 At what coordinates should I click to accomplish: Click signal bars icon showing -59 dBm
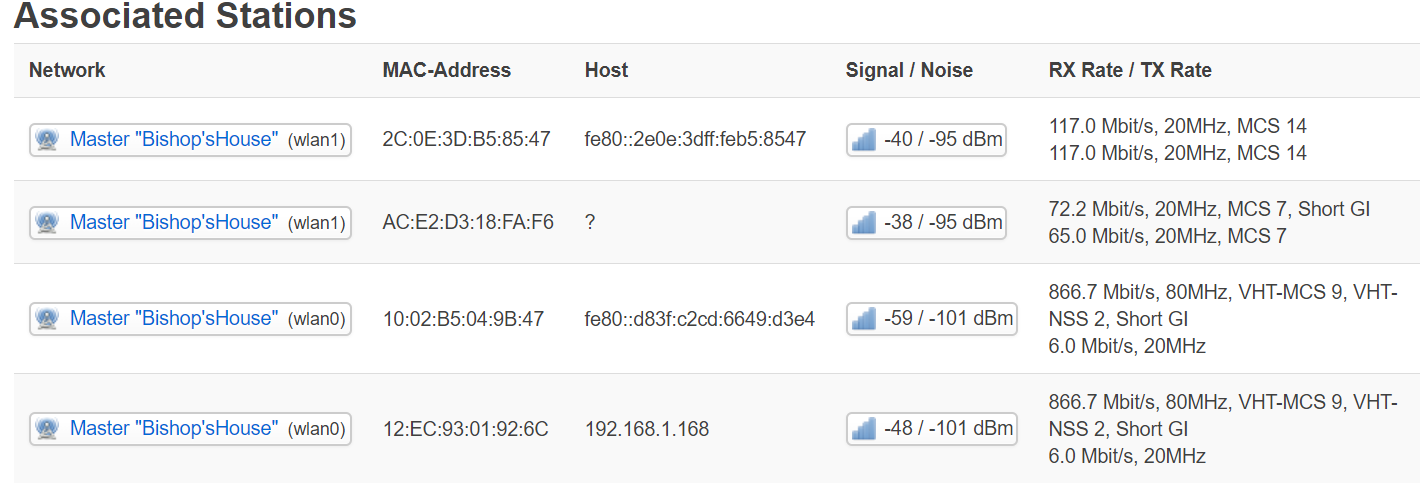[864, 319]
